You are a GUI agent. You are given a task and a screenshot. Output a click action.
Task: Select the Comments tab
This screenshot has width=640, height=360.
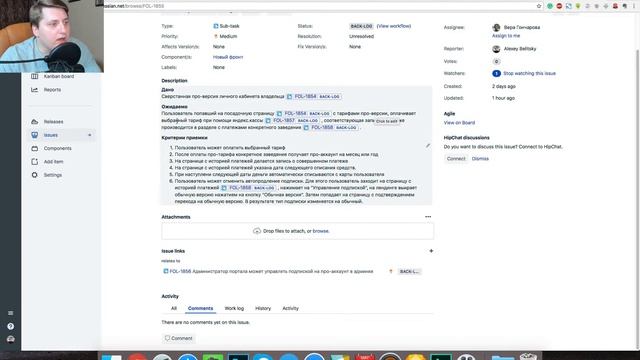[200, 309]
